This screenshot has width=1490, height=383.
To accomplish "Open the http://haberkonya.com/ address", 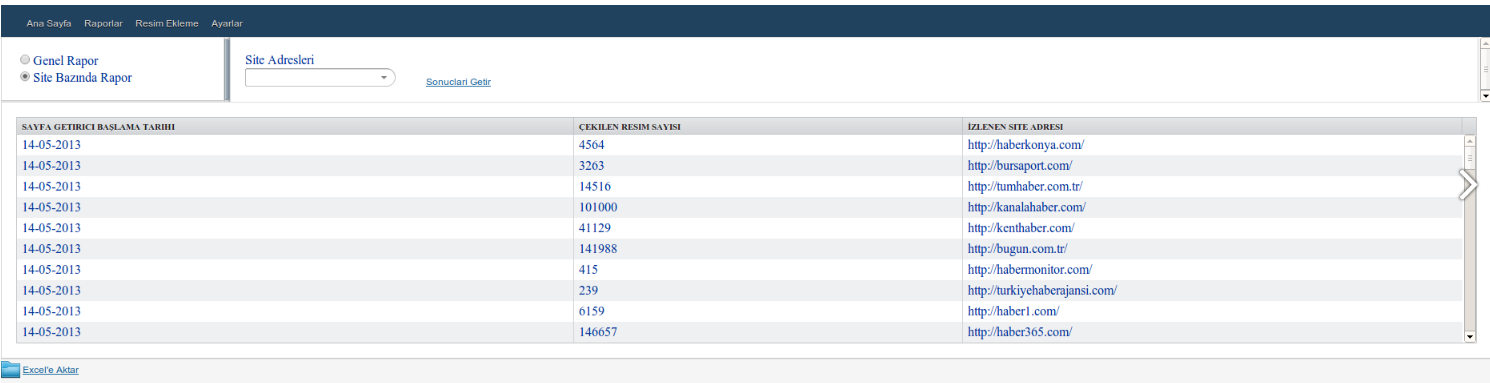I will pos(1026,145).
